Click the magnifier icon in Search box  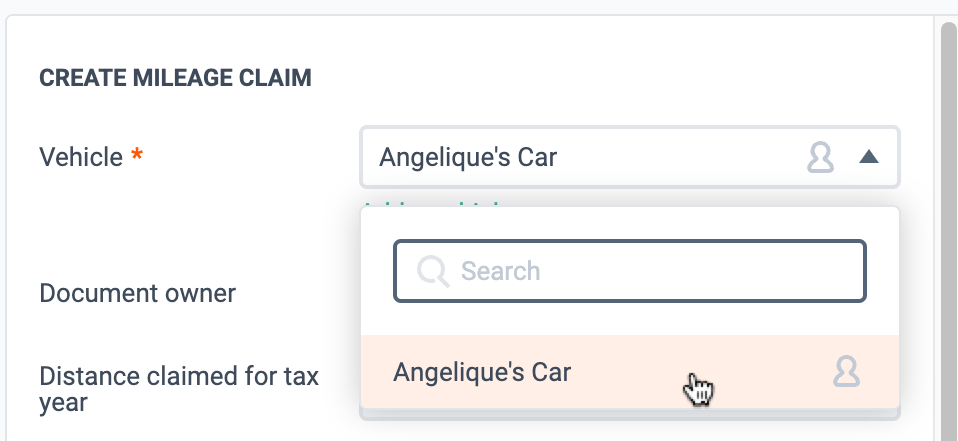point(433,271)
